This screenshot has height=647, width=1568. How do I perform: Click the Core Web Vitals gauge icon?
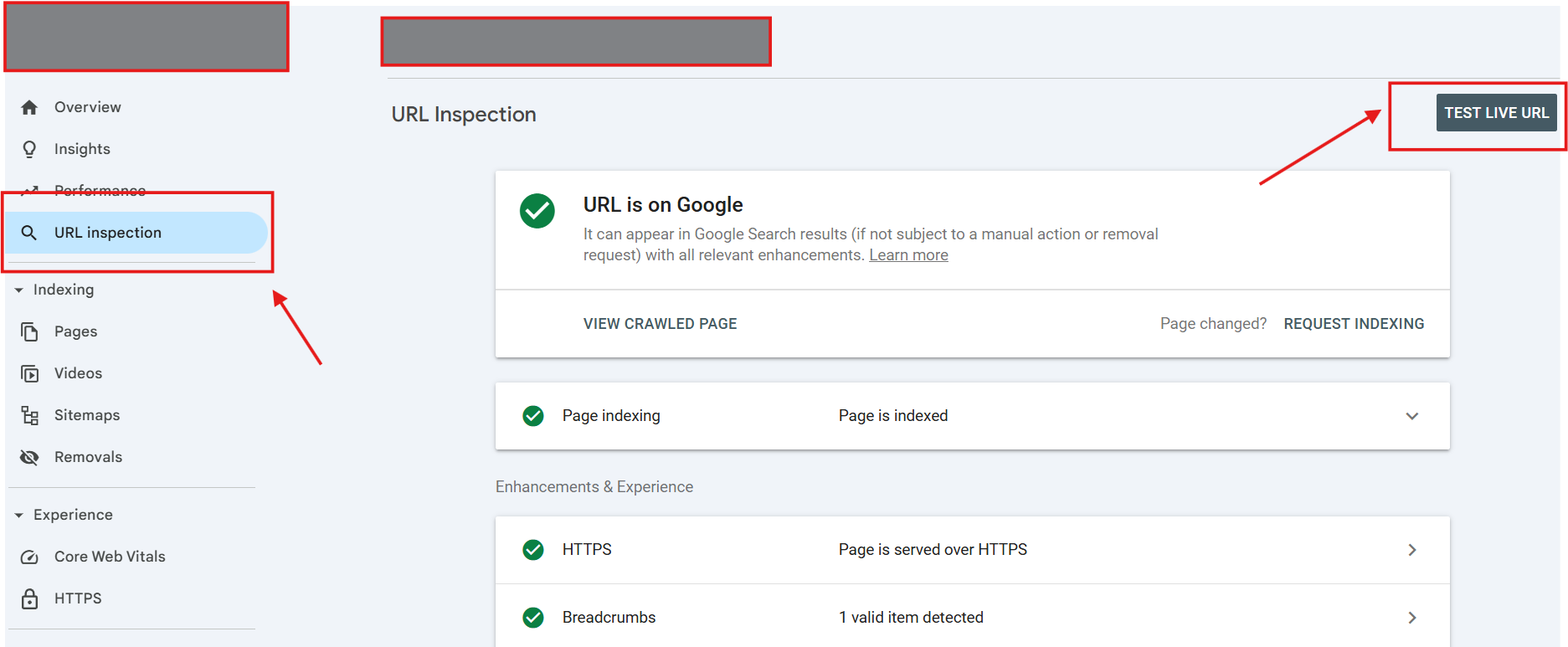click(30, 557)
